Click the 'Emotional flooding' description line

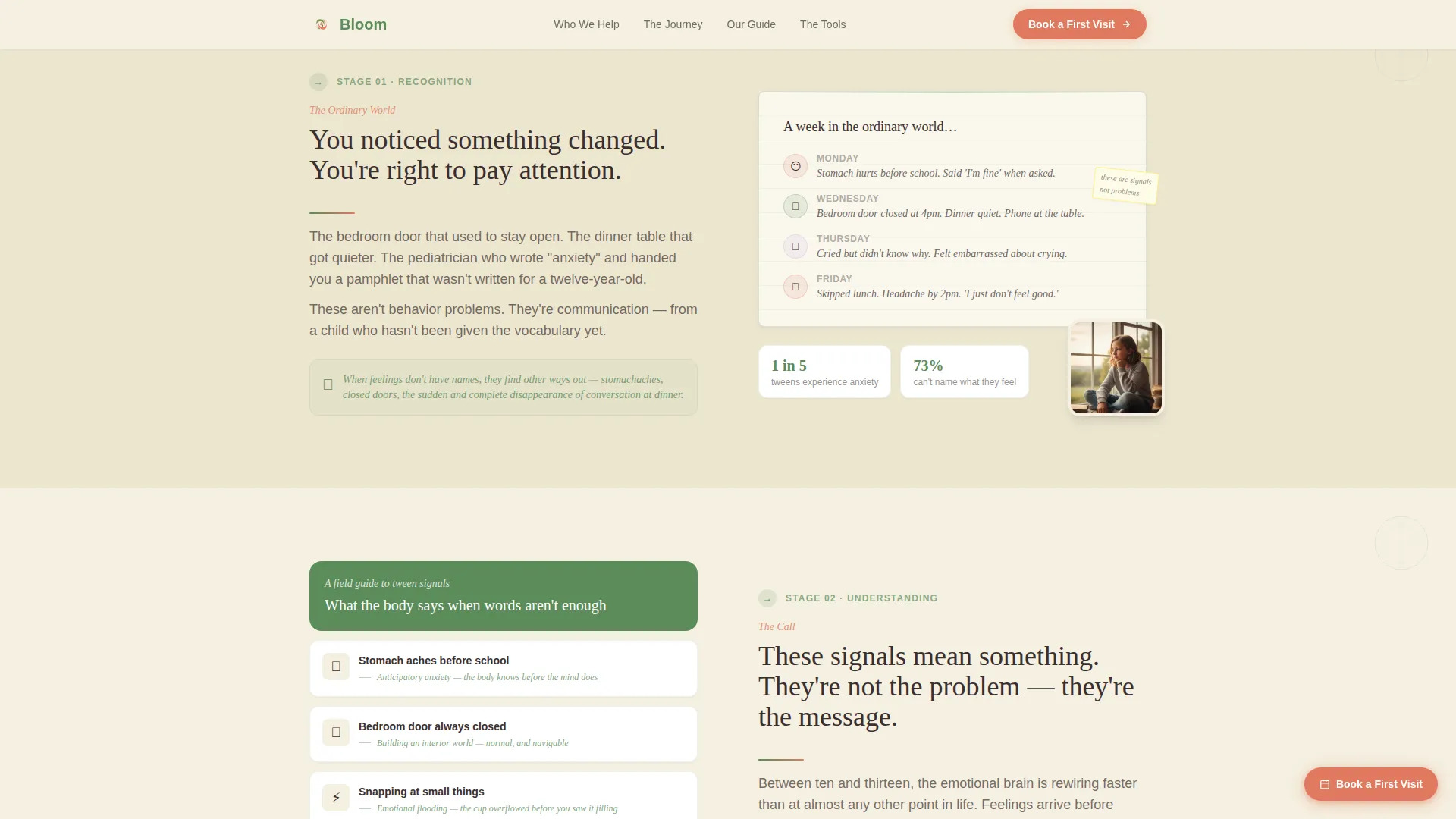click(497, 808)
